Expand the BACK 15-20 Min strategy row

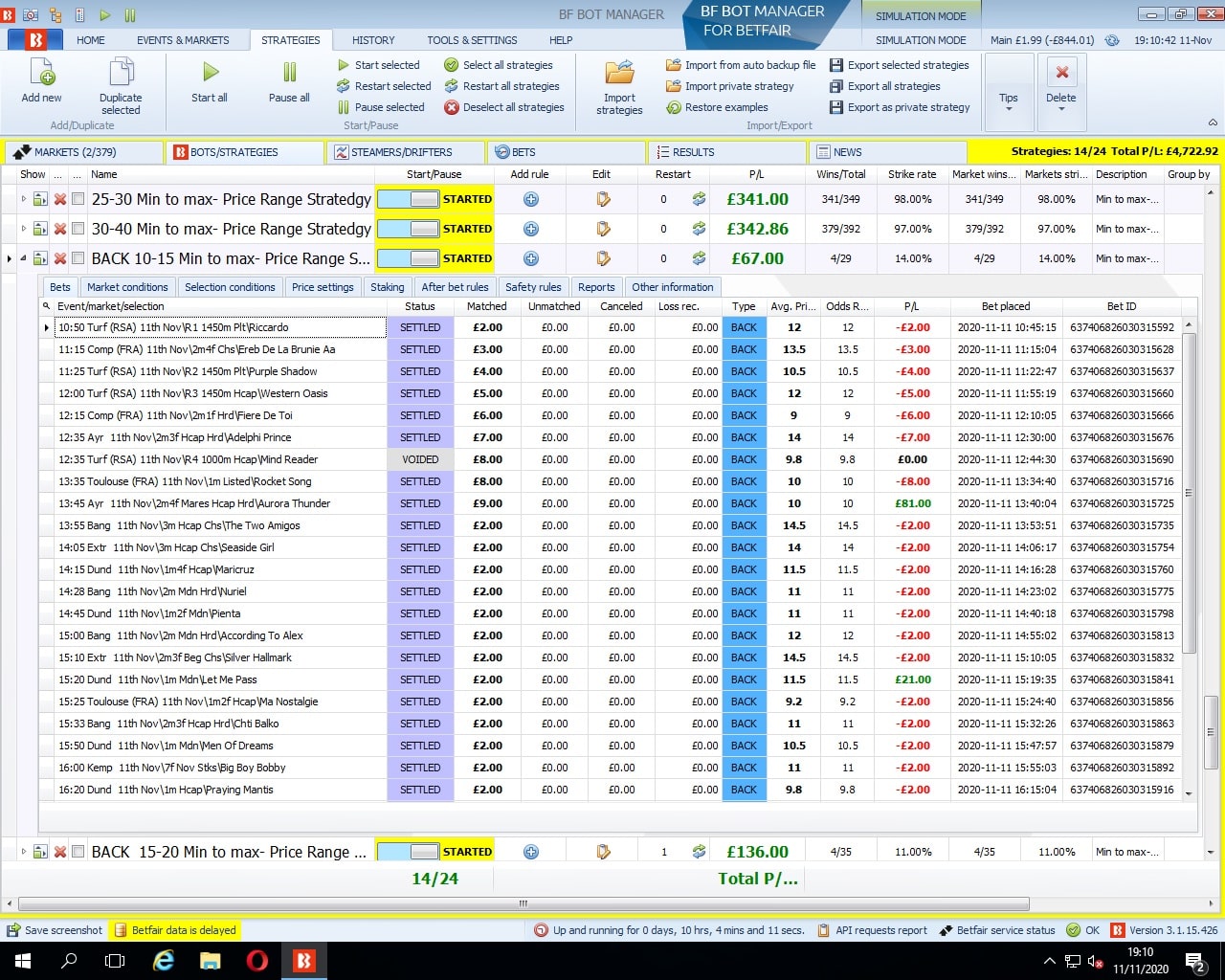[x=24, y=852]
